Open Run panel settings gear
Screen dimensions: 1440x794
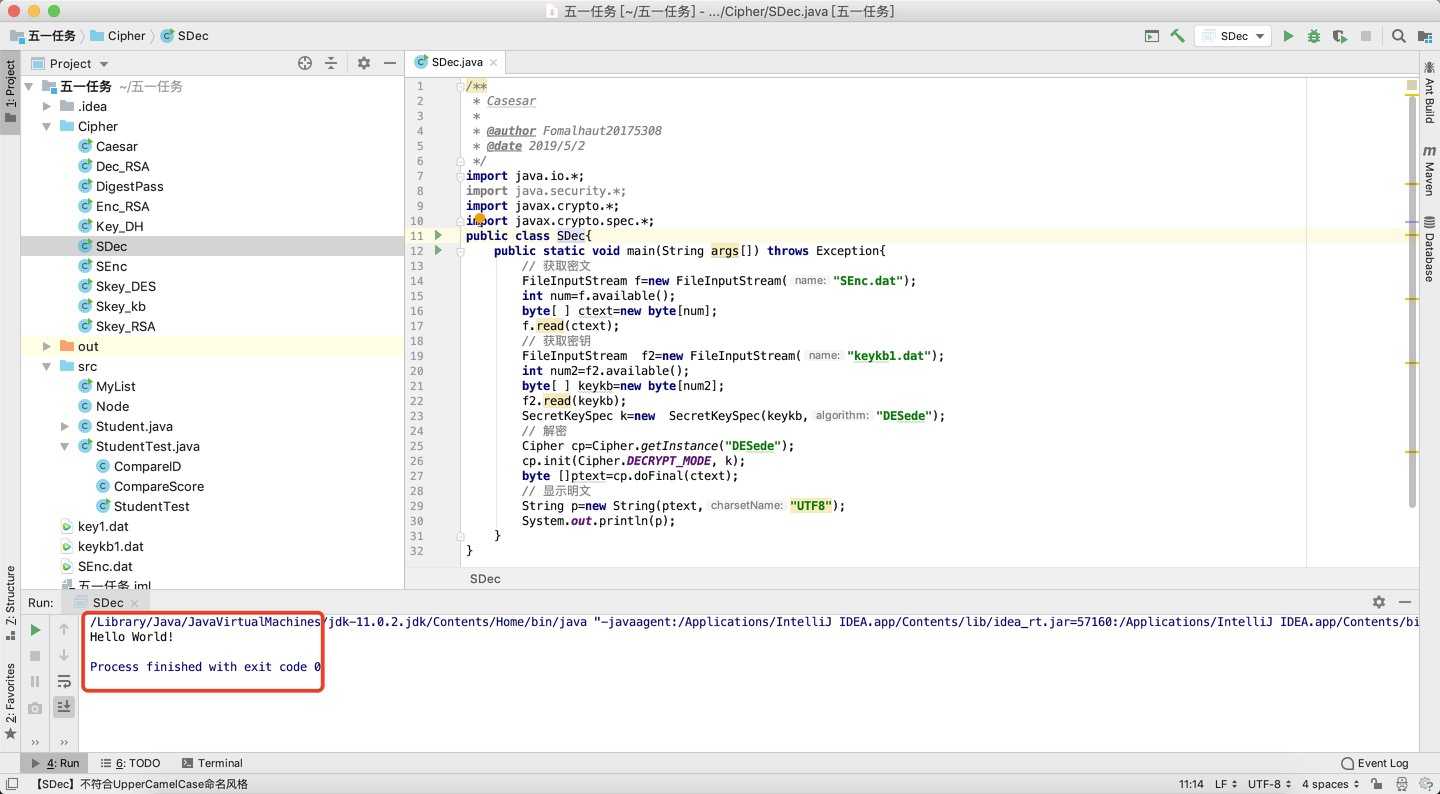[1379, 602]
